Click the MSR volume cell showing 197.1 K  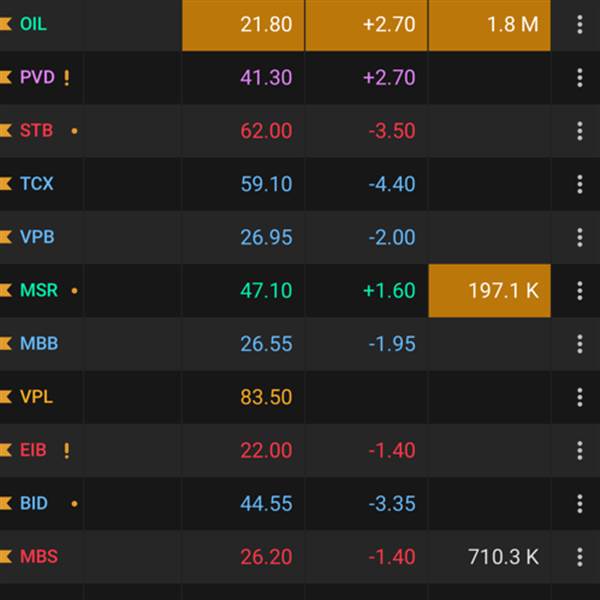pos(490,291)
